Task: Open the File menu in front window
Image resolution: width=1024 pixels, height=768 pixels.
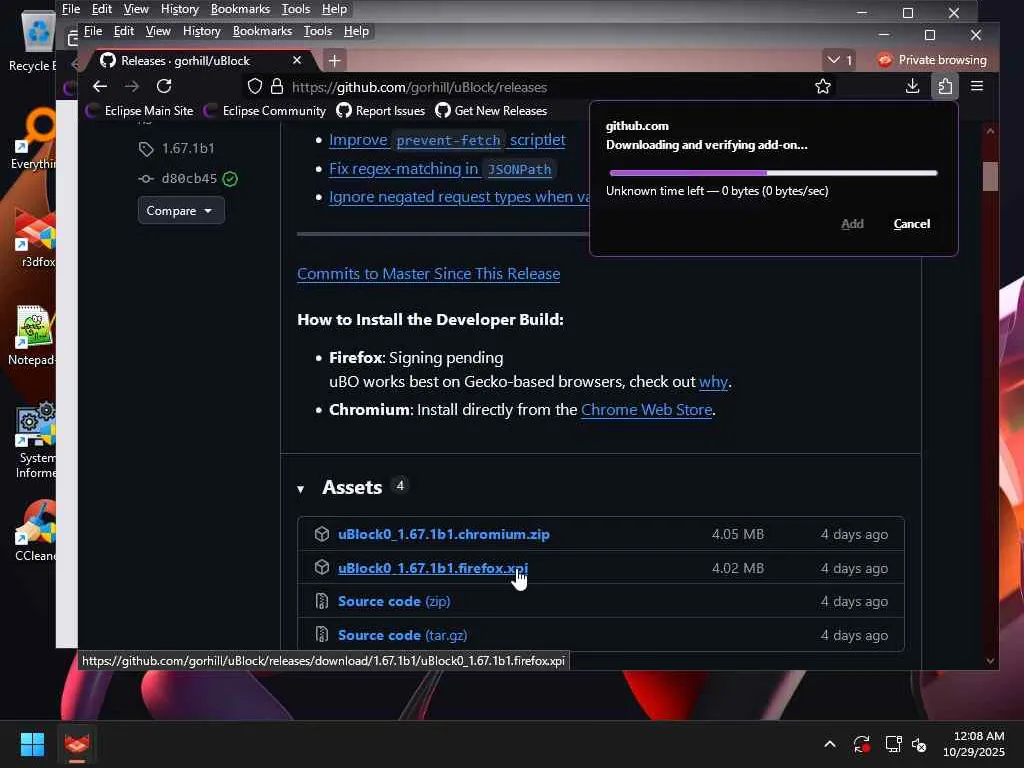Action: (x=93, y=31)
